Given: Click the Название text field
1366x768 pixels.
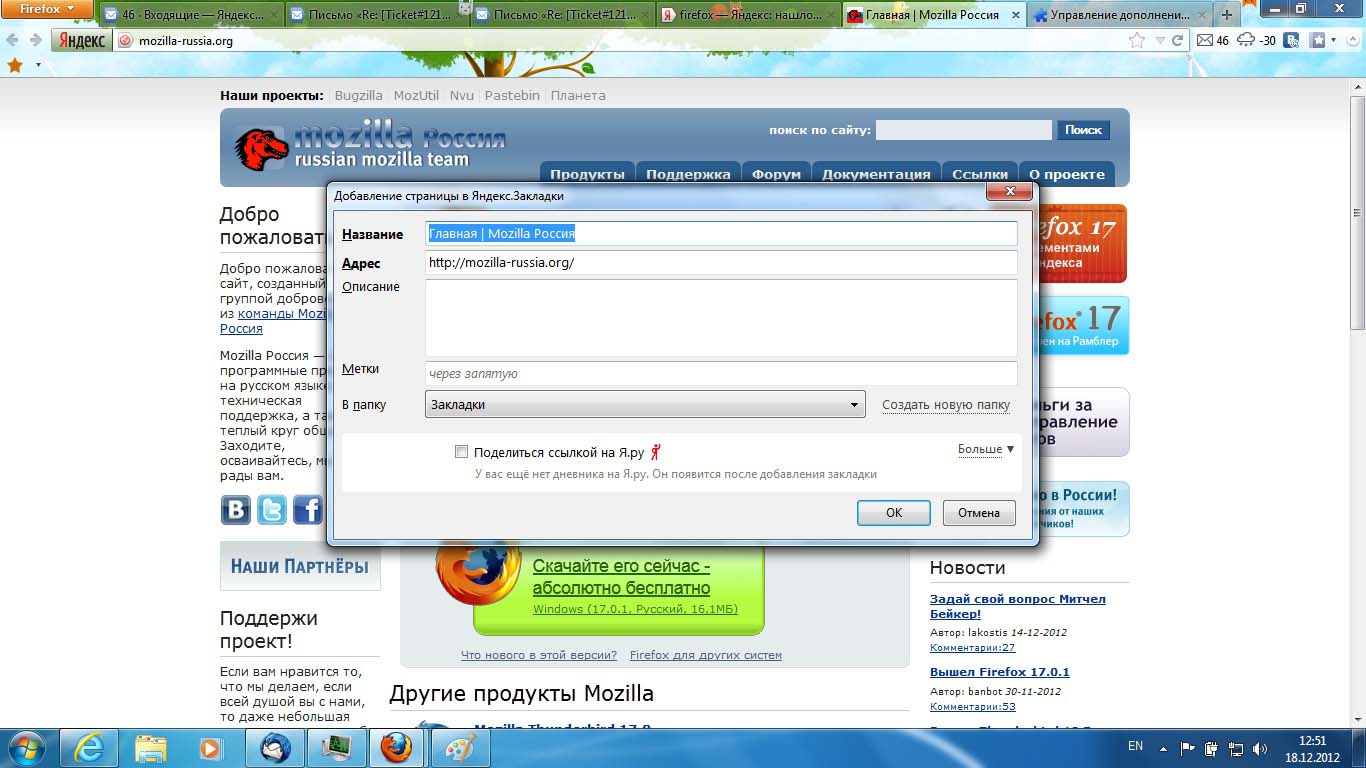Looking at the screenshot, I should [721, 233].
